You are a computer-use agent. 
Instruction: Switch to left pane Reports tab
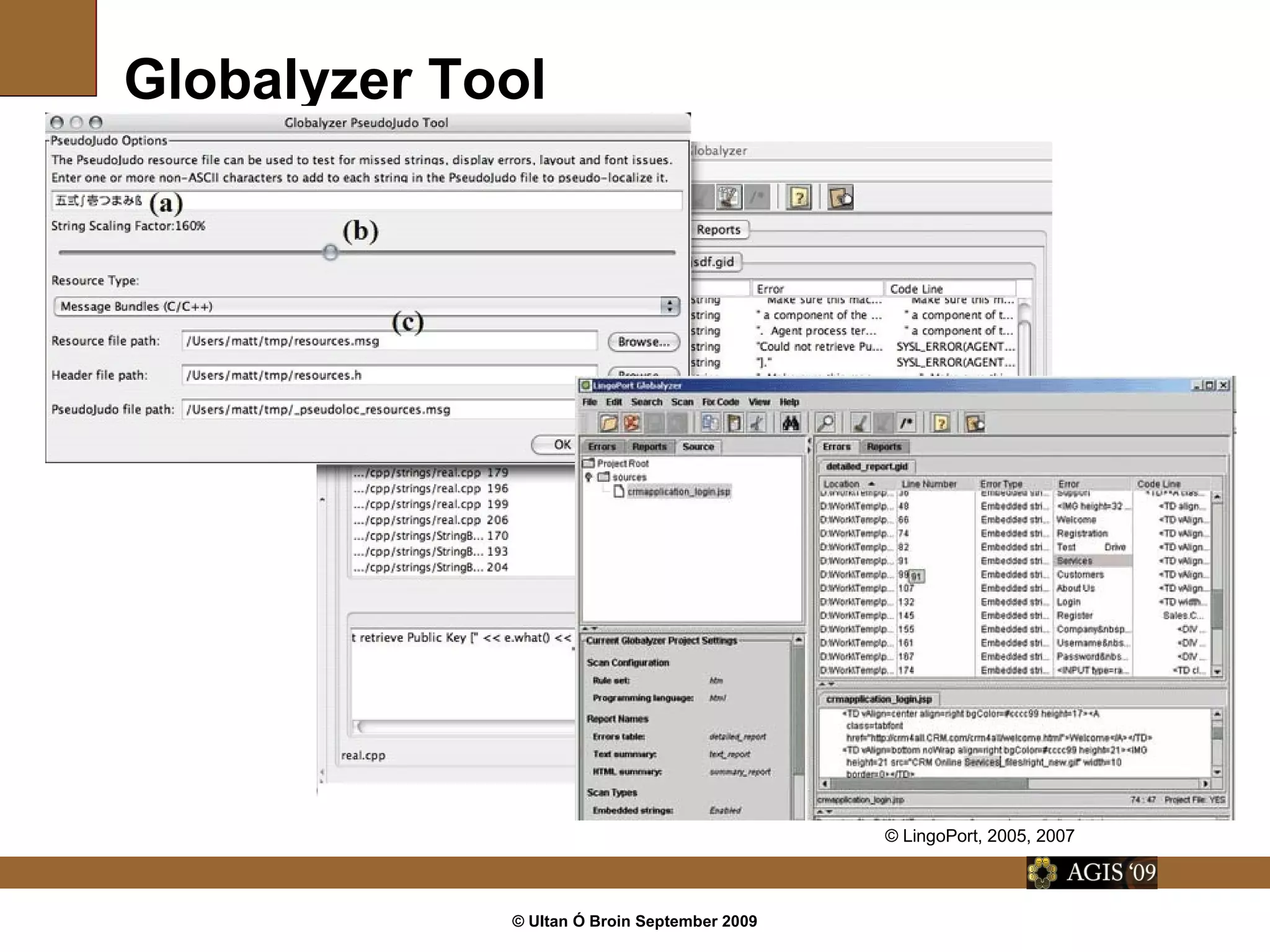point(649,447)
